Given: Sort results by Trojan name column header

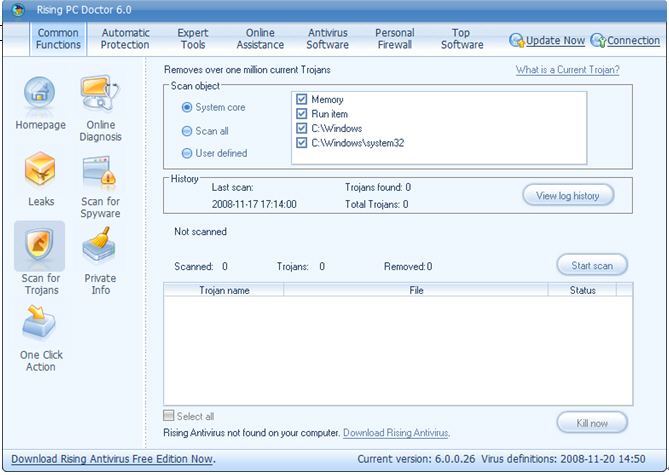Looking at the screenshot, I should (224, 290).
